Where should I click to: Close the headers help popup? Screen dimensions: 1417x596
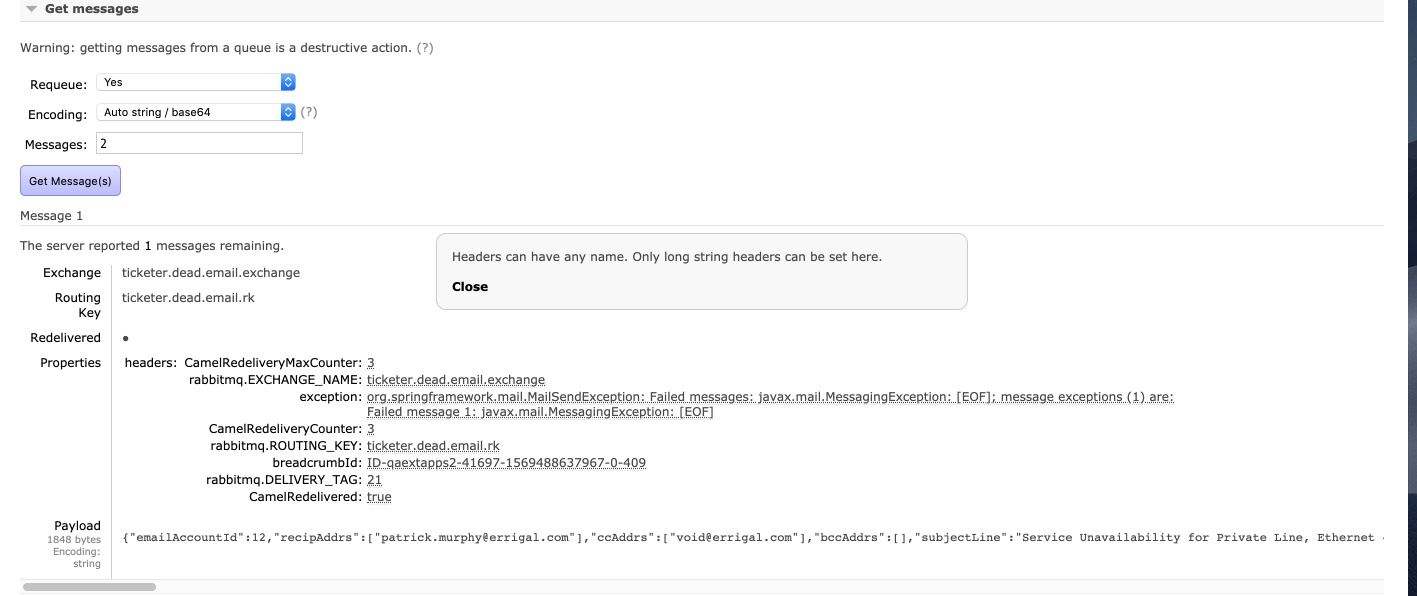point(470,287)
